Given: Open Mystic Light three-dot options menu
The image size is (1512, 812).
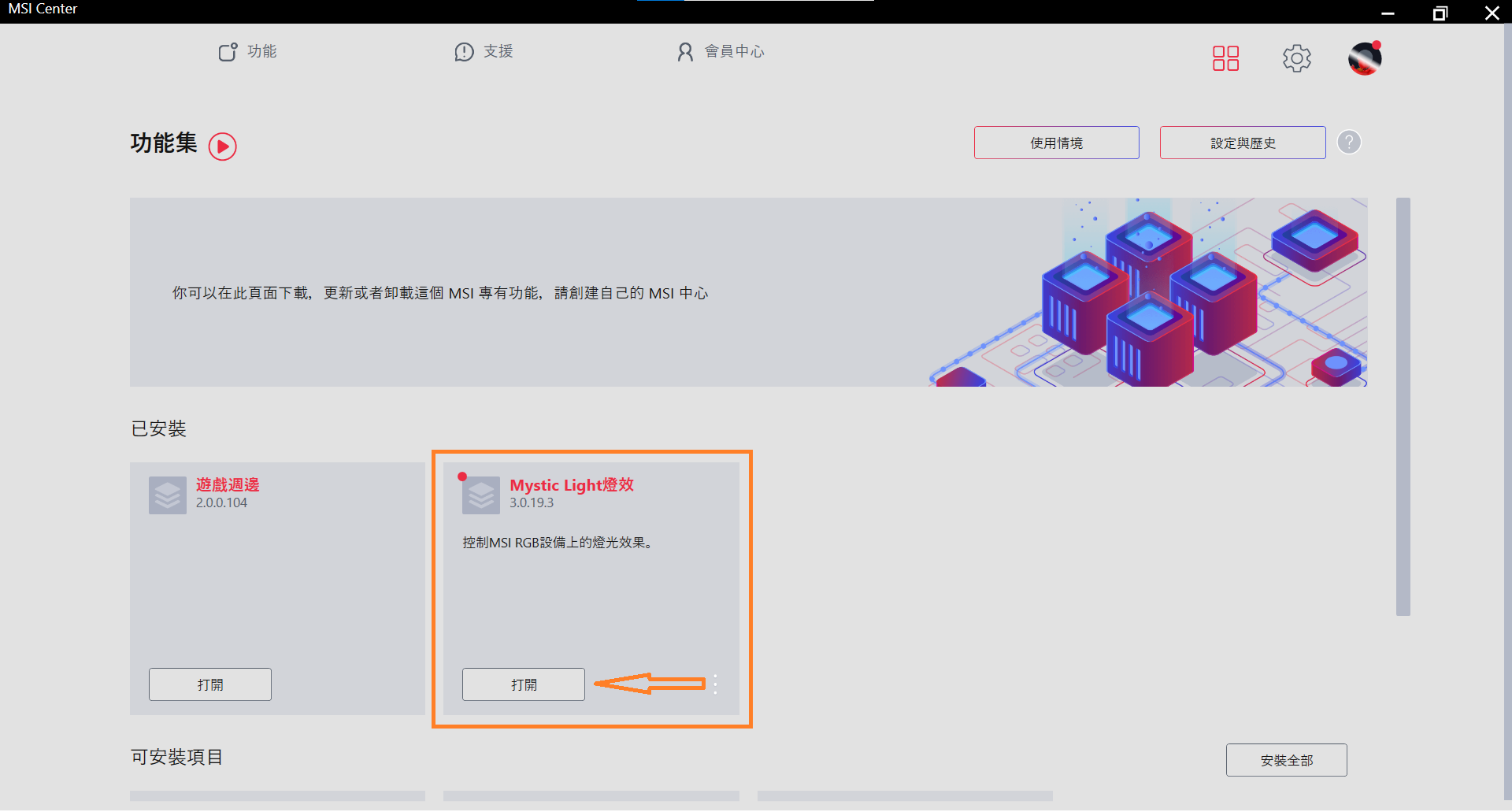Looking at the screenshot, I should [x=715, y=684].
